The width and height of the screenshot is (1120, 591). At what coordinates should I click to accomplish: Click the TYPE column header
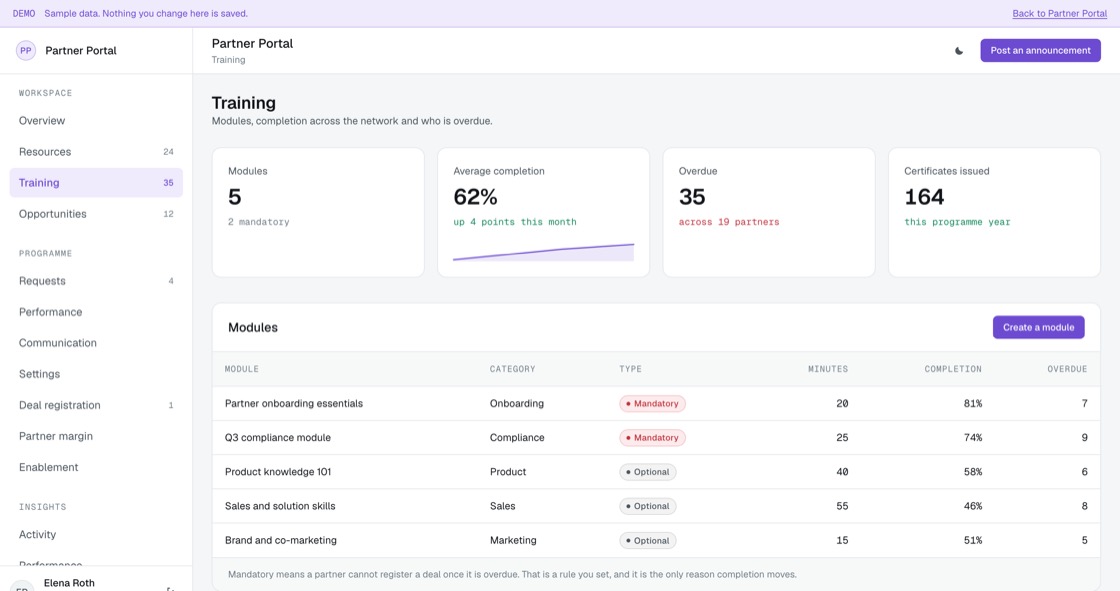point(631,369)
